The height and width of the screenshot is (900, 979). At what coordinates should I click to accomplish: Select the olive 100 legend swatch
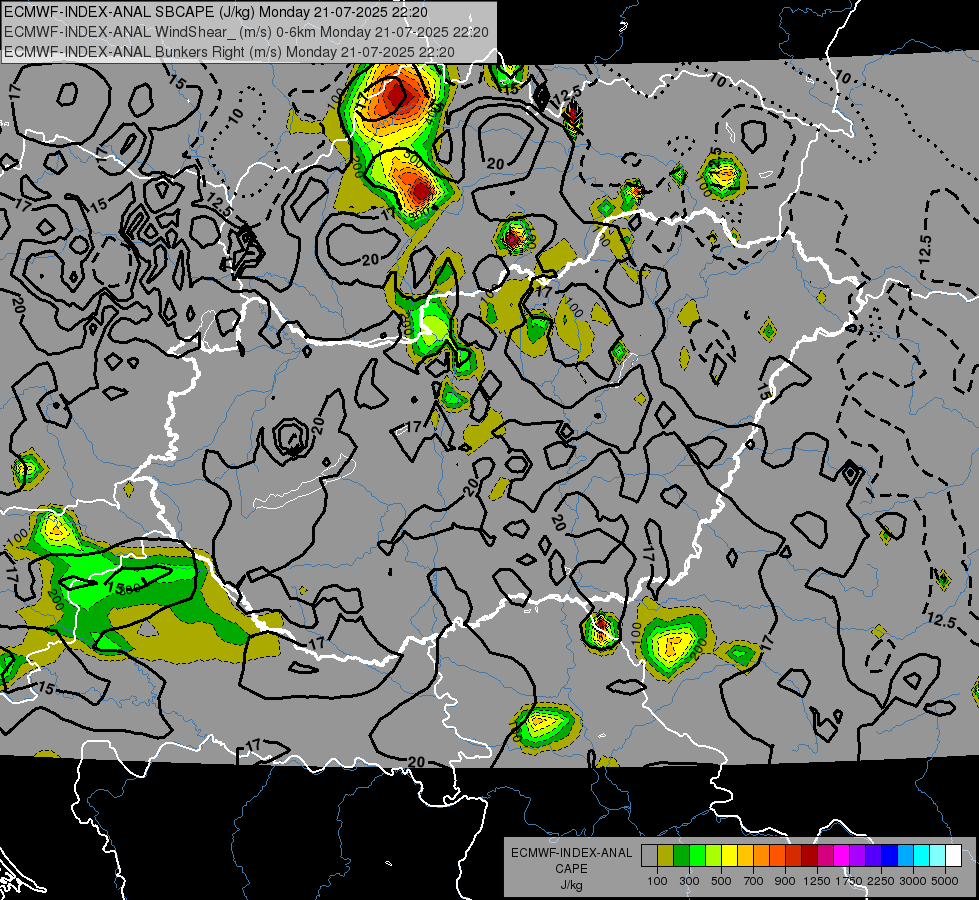(666, 855)
